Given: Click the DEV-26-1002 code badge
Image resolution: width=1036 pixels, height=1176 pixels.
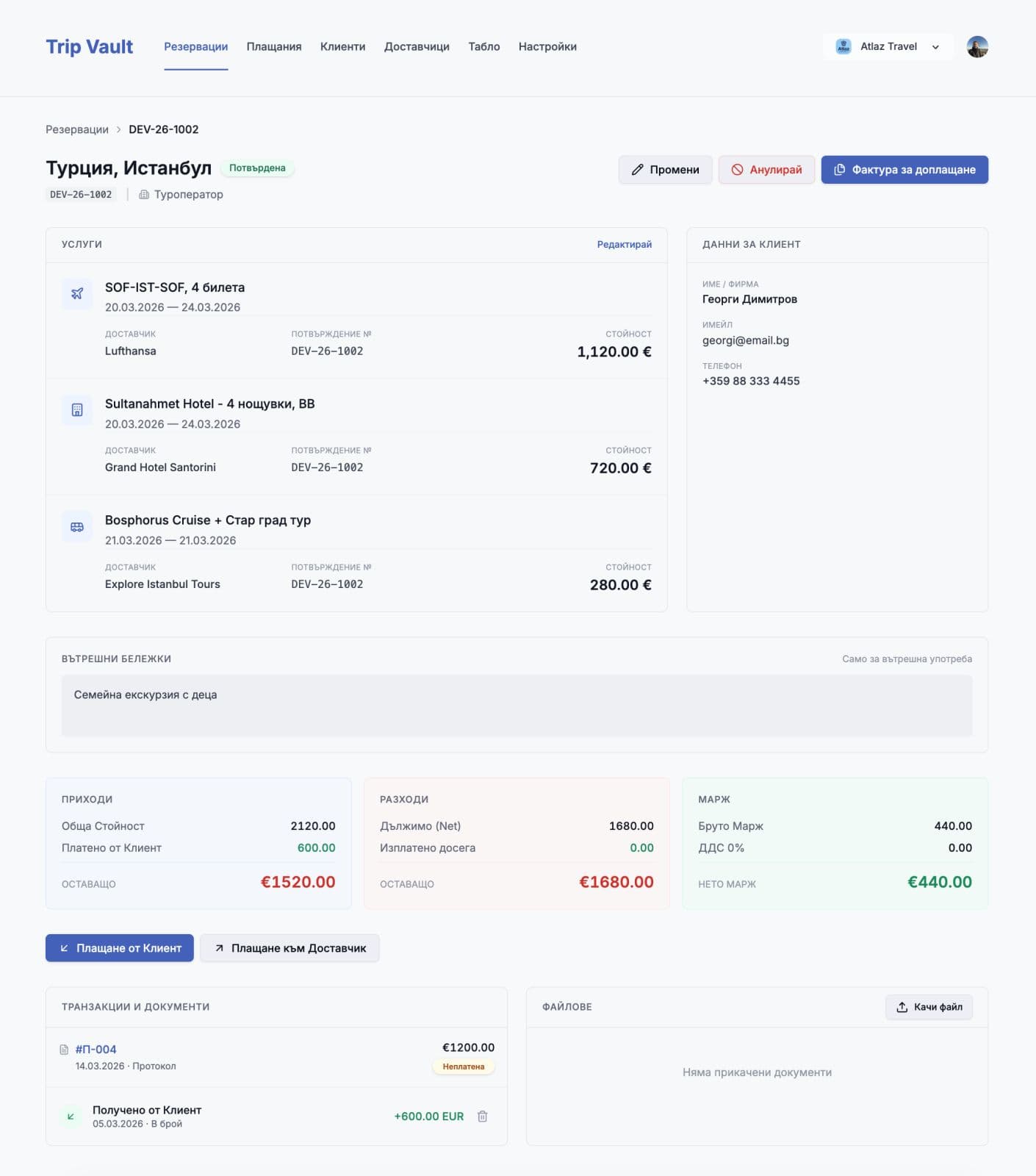Looking at the screenshot, I should coord(81,195).
